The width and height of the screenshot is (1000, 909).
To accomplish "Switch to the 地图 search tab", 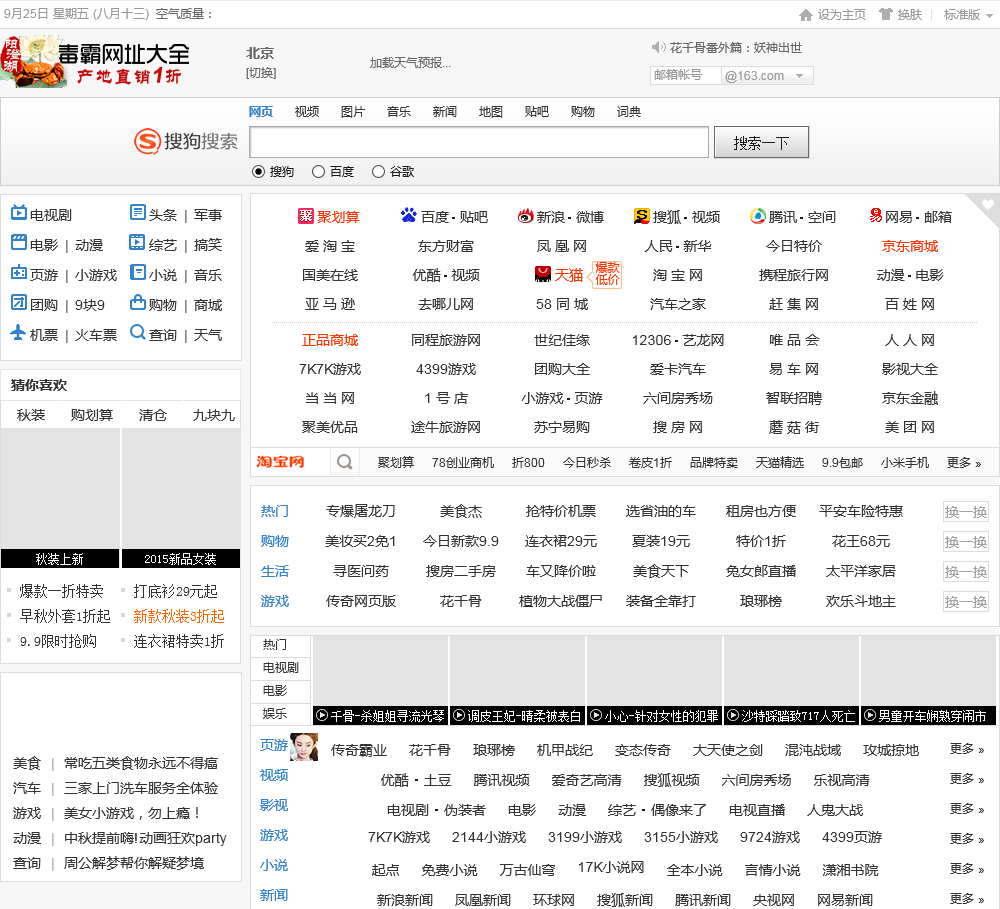I will tap(491, 112).
